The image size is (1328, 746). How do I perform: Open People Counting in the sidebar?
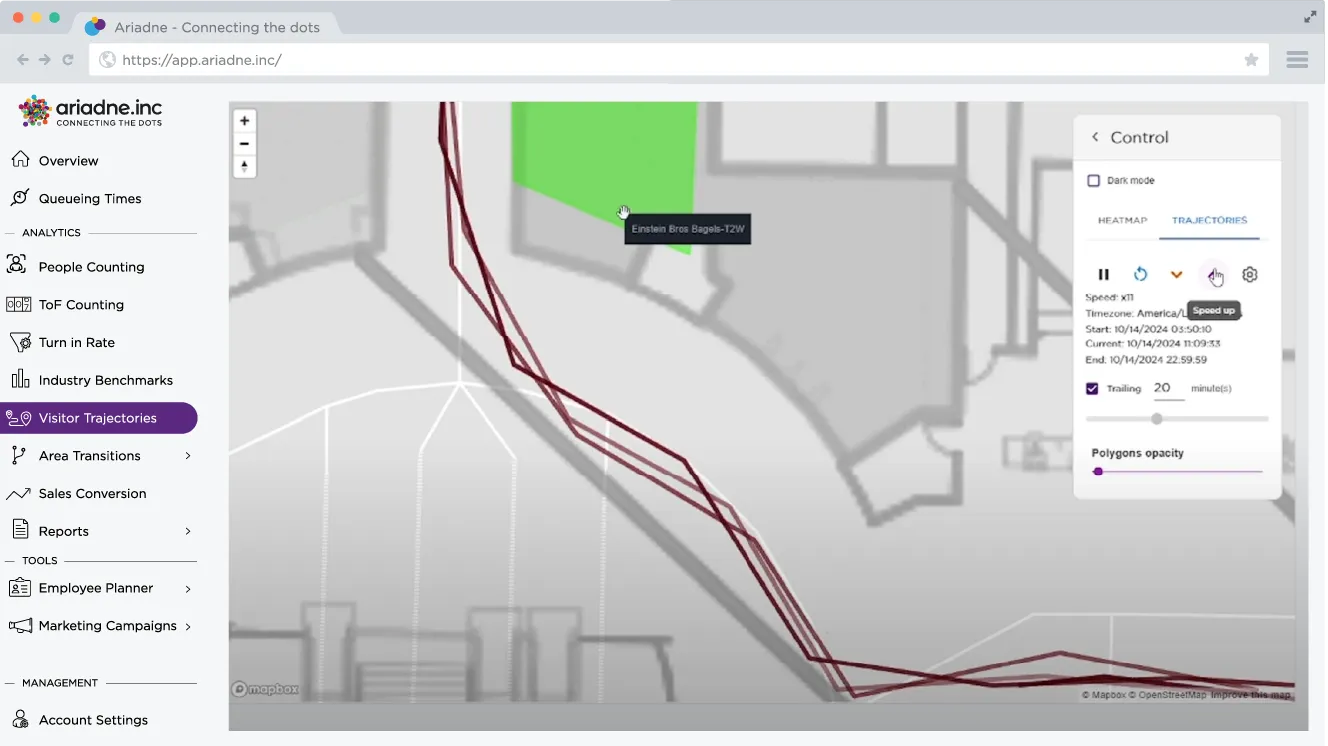91,267
